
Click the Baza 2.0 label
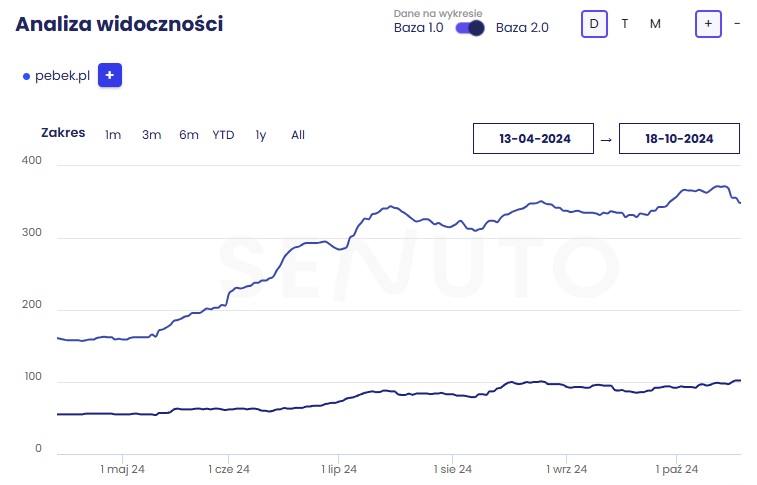[x=522, y=28]
